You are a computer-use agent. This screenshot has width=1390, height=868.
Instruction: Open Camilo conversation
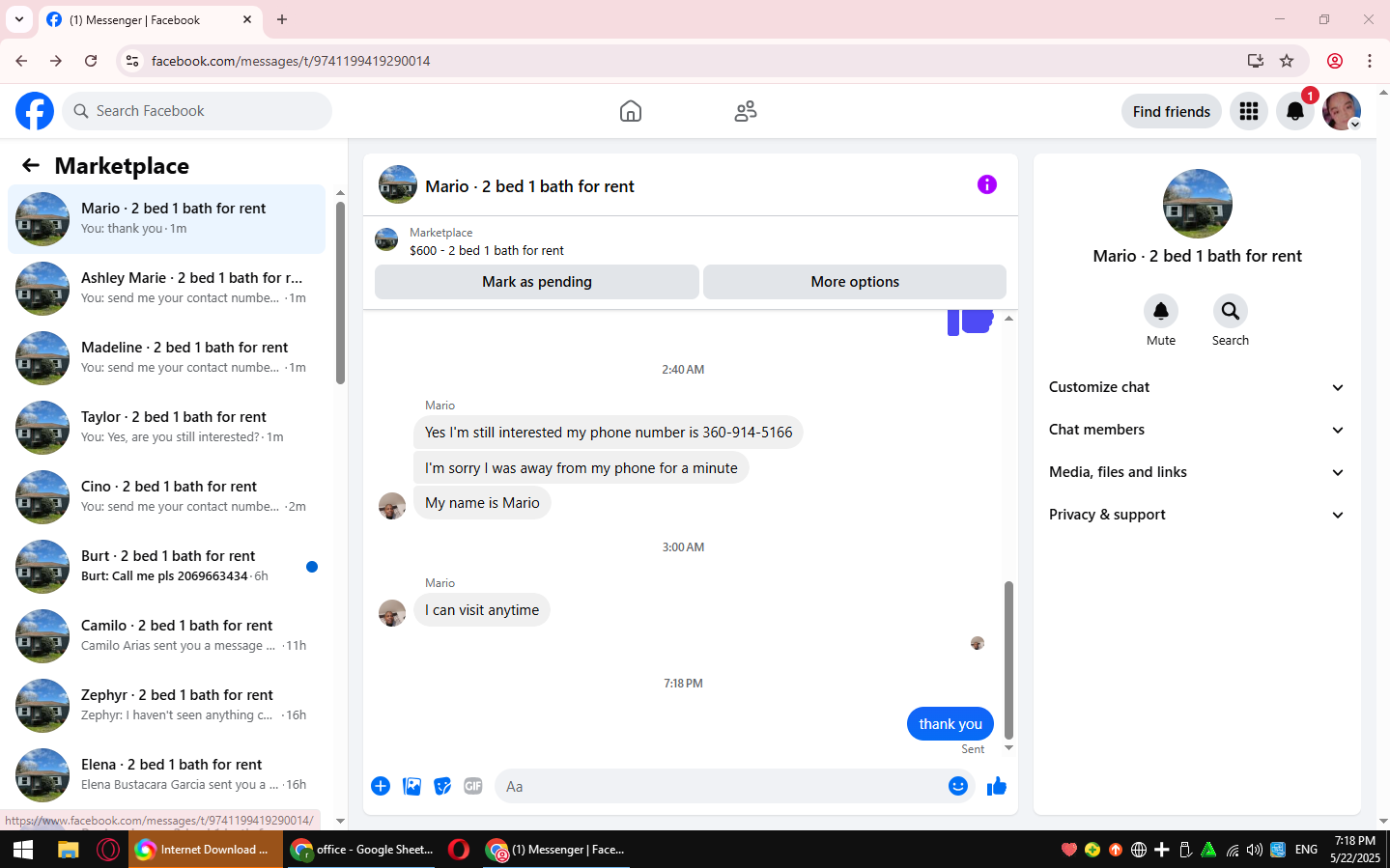[166, 635]
